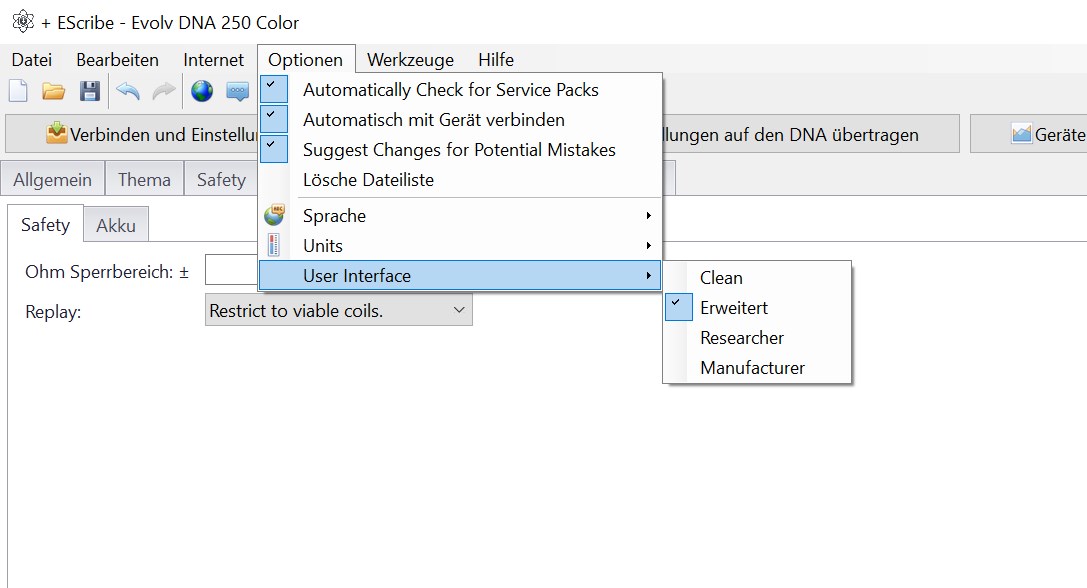Click the Open folder icon
Screen dimensions: 1087x588
pos(54,91)
